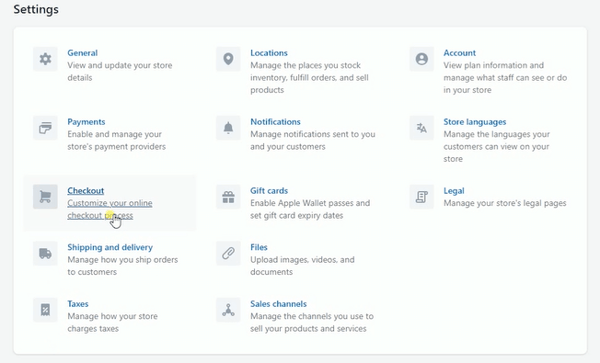Click 'Manage the channels you use' description

312,322
